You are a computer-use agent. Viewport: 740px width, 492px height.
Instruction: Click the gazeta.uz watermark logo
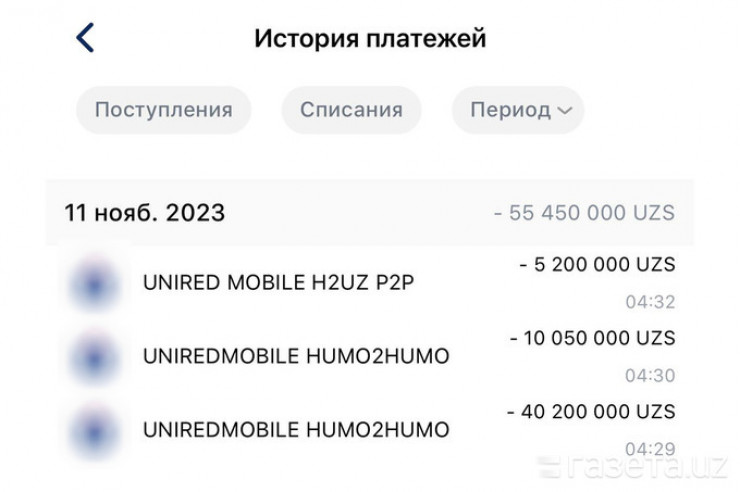(631, 465)
